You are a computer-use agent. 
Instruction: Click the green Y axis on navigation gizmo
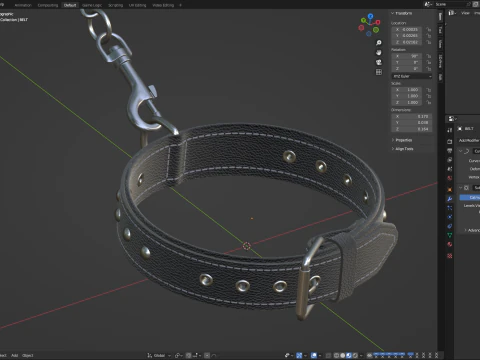pyautogui.click(x=364, y=21)
